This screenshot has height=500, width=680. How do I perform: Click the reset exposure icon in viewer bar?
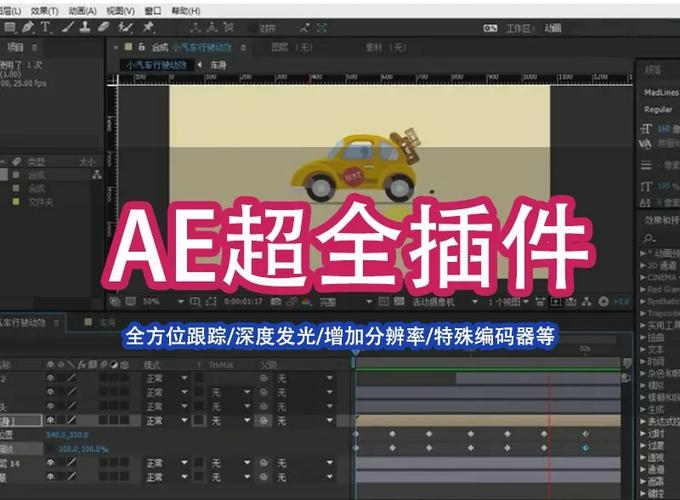point(603,301)
